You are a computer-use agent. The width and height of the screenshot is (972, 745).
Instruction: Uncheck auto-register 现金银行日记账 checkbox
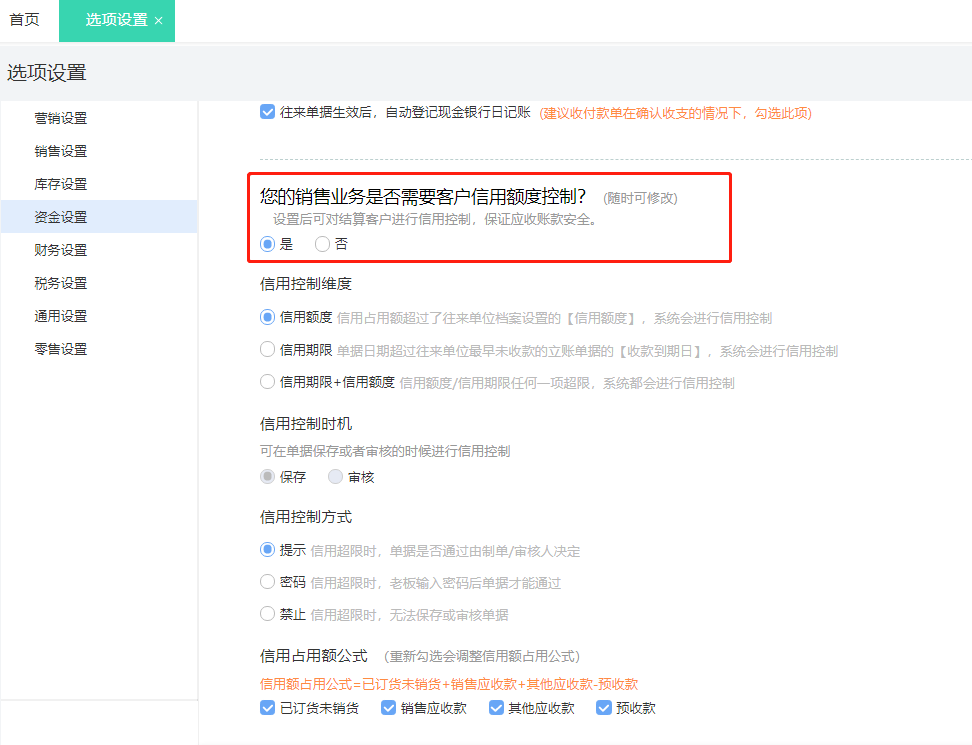click(x=267, y=112)
